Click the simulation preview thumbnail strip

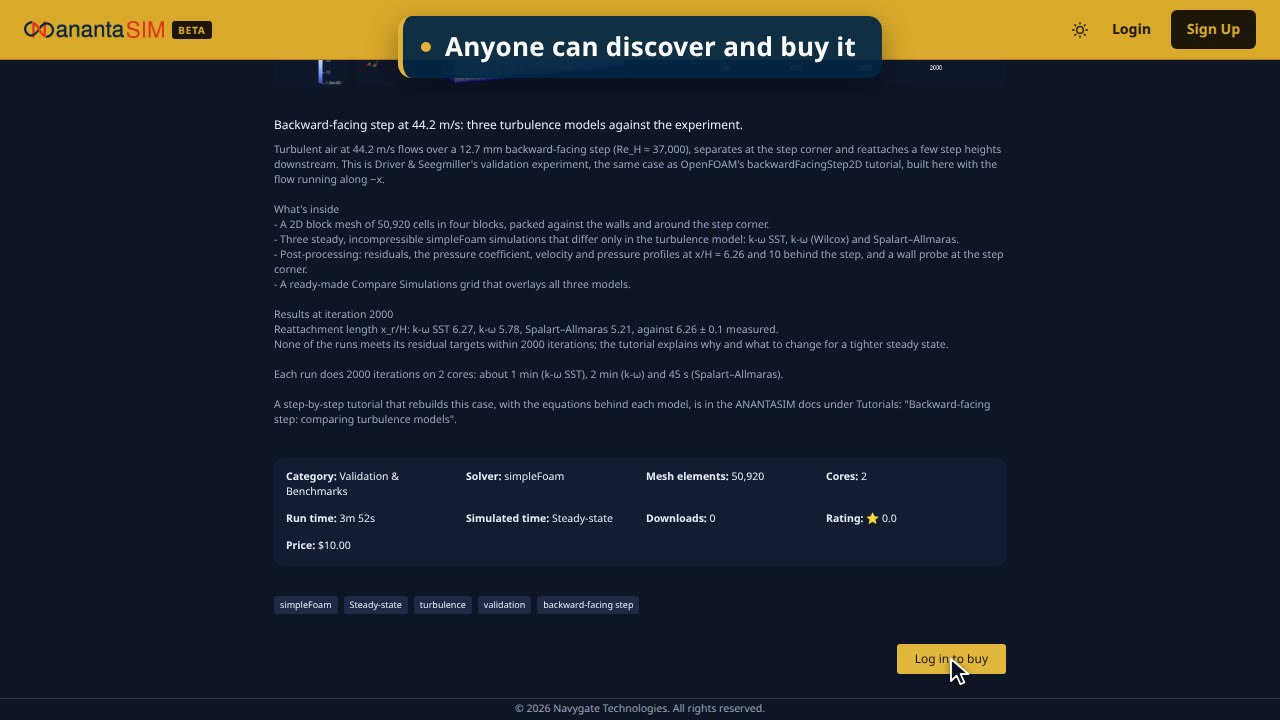pyautogui.click(x=640, y=74)
